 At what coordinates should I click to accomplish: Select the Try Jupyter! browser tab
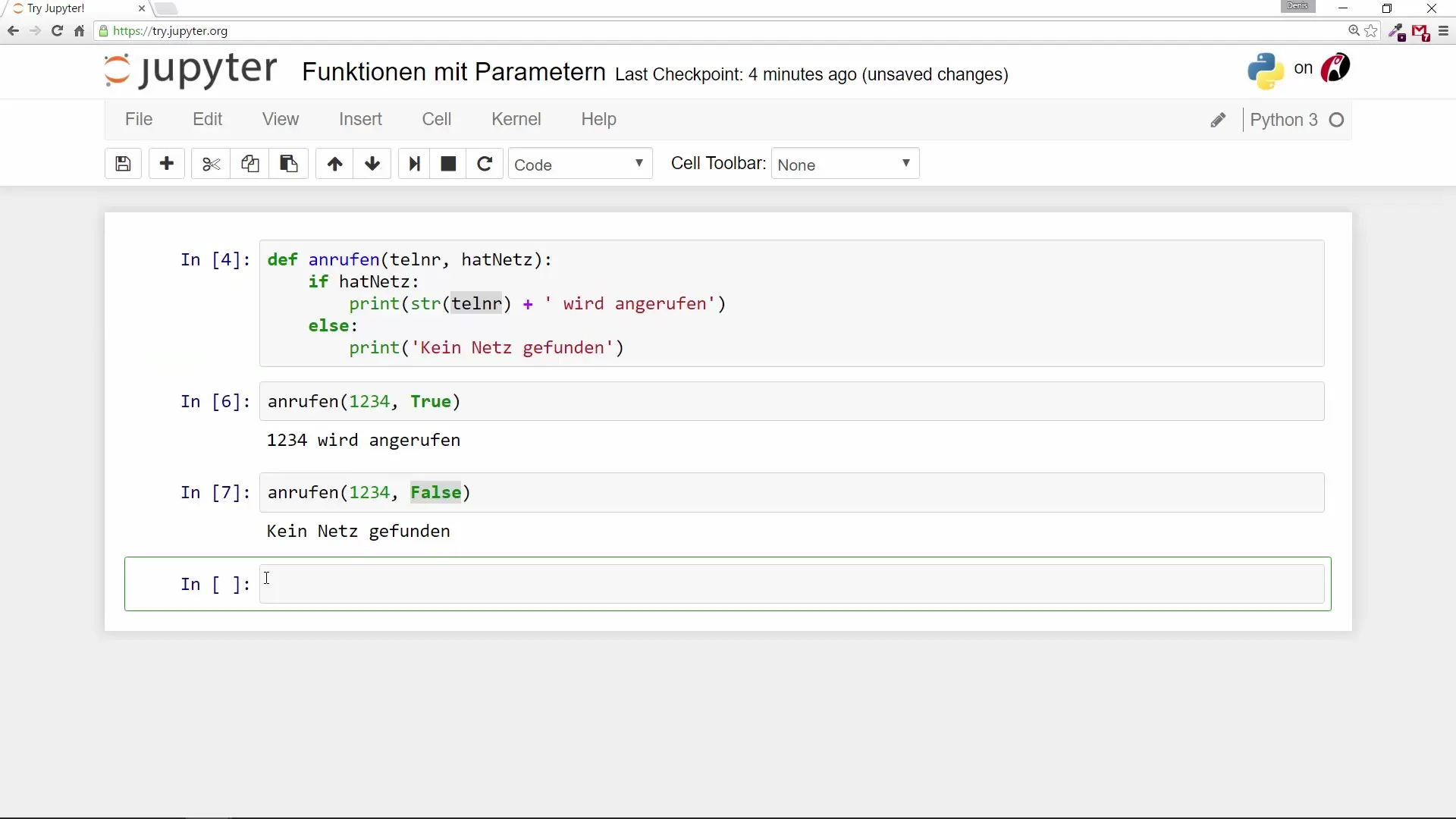76,9
